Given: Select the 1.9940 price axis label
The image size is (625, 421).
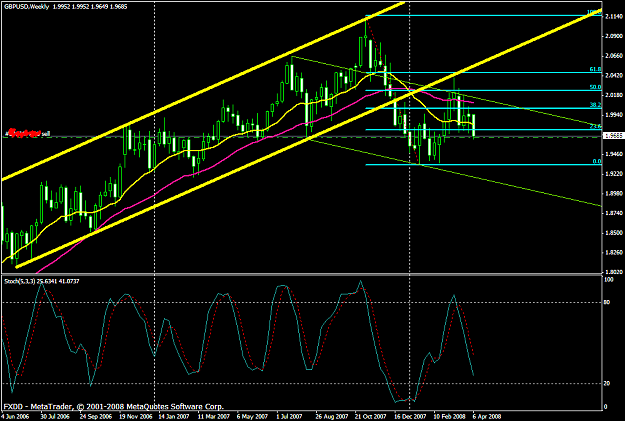Looking at the screenshot, I should coord(614,114).
